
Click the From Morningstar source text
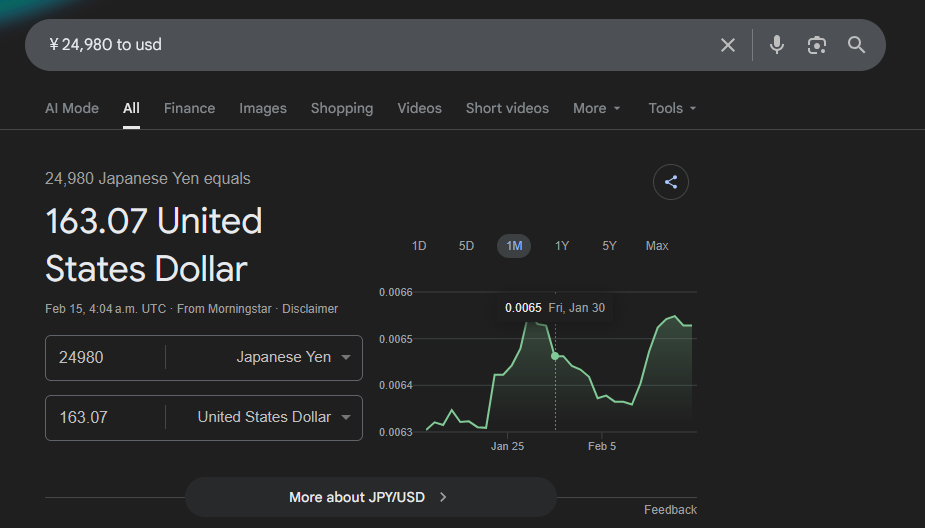(224, 309)
